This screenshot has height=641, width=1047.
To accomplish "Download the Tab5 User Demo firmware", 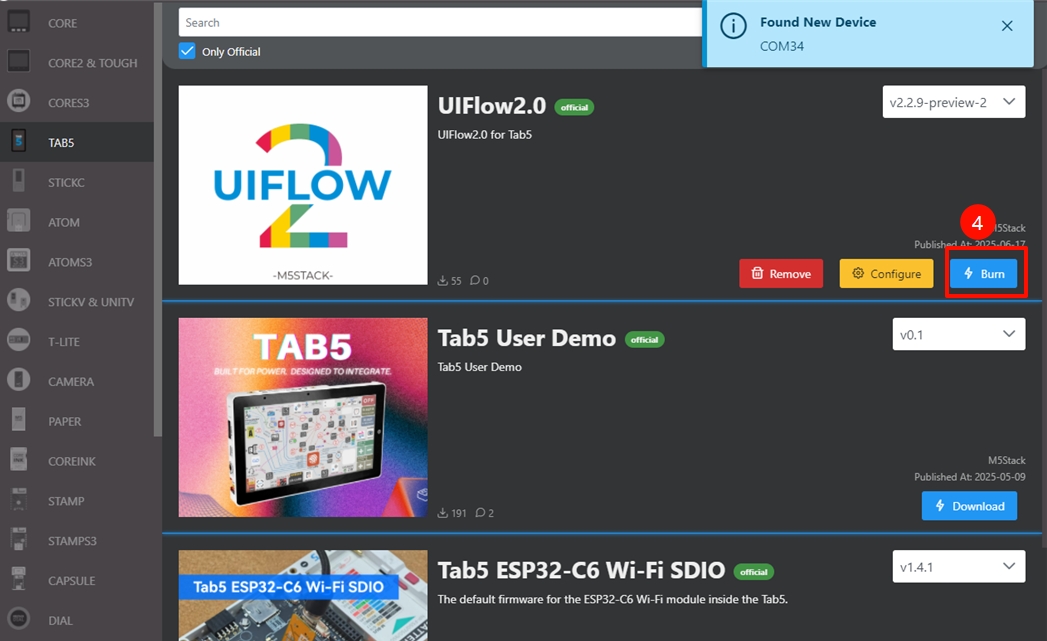I will point(970,506).
